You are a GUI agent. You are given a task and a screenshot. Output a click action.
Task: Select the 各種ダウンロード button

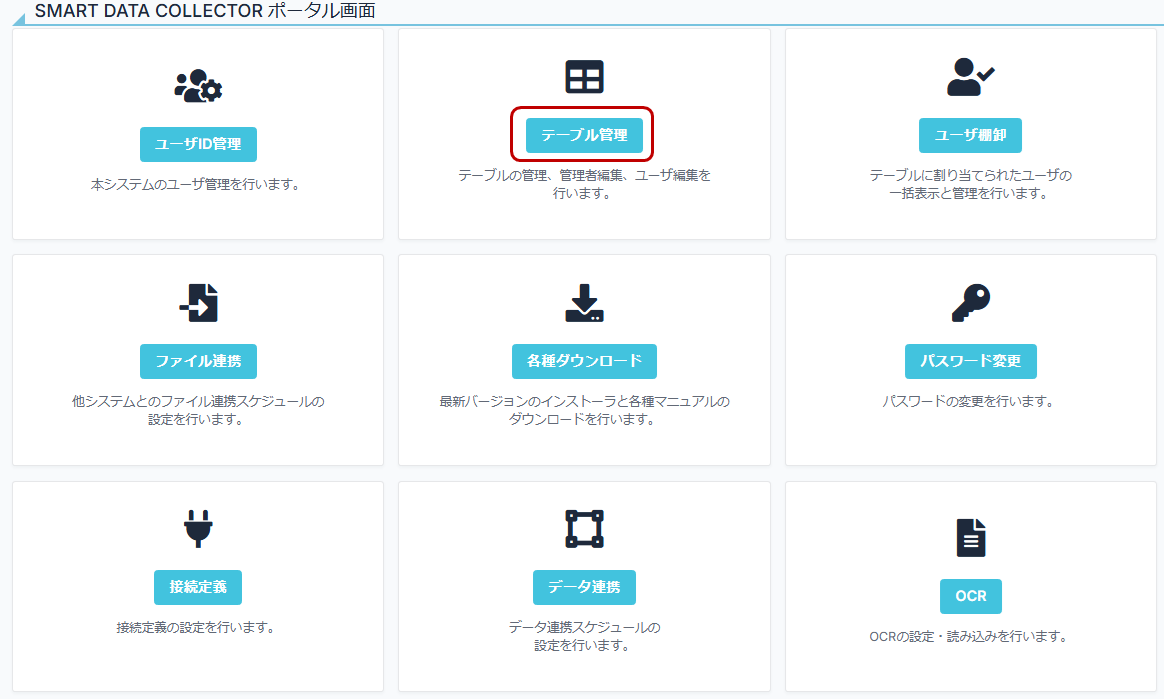[x=584, y=361]
